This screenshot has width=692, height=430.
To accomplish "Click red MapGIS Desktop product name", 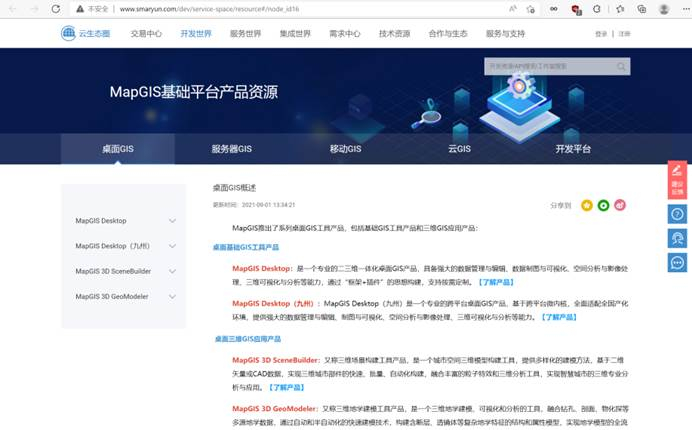I will [x=261, y=268].
